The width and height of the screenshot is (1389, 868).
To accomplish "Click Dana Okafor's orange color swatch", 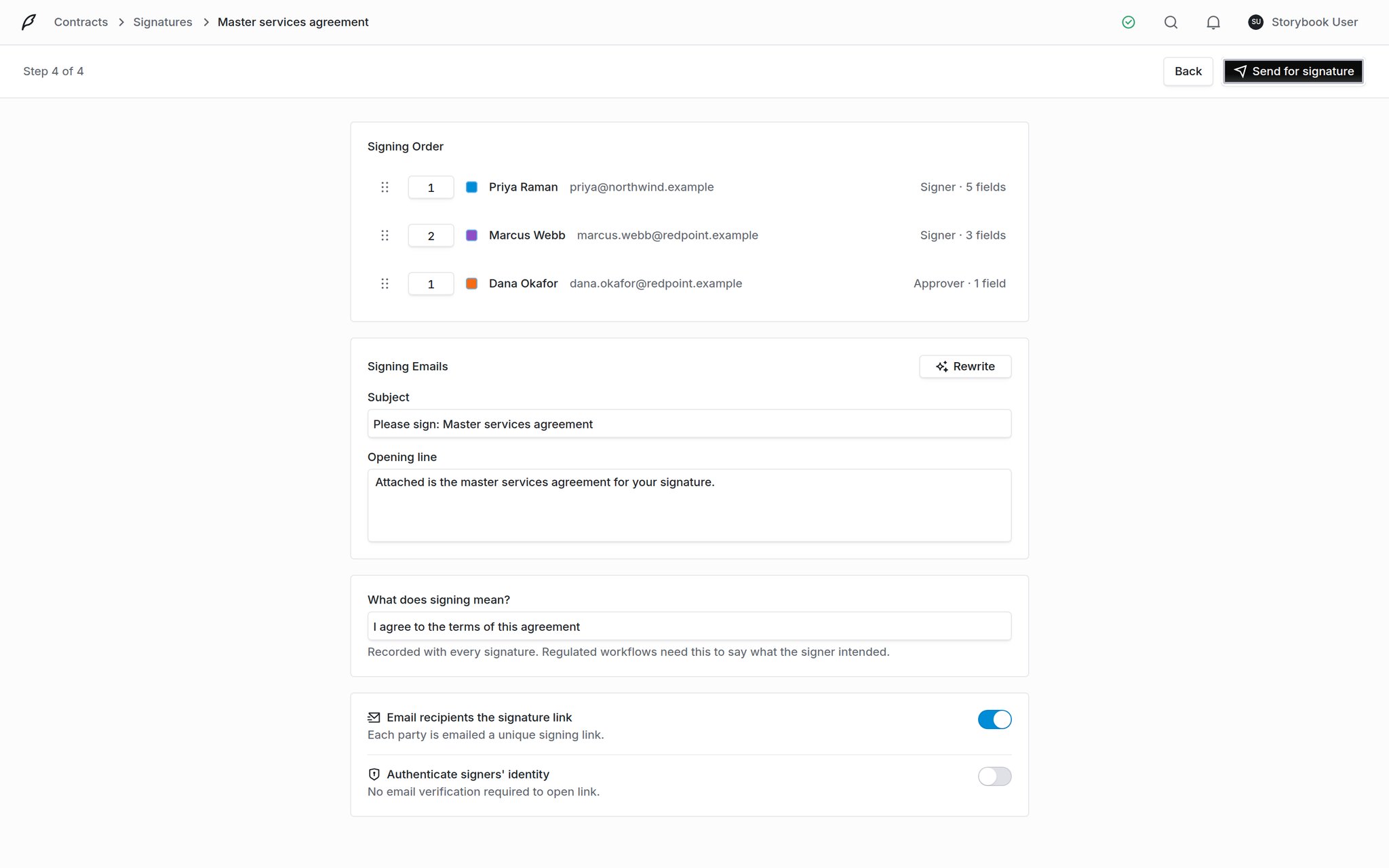I will click(471, 283).
